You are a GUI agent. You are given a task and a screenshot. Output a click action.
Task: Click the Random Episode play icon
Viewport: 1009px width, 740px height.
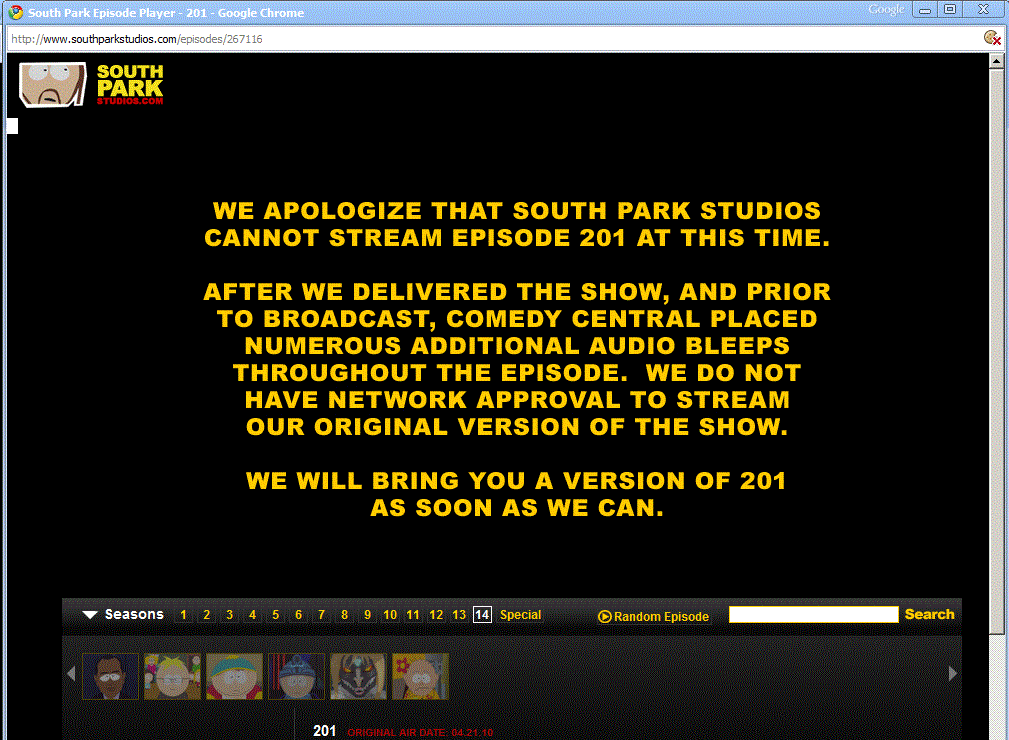pos(604,617)
